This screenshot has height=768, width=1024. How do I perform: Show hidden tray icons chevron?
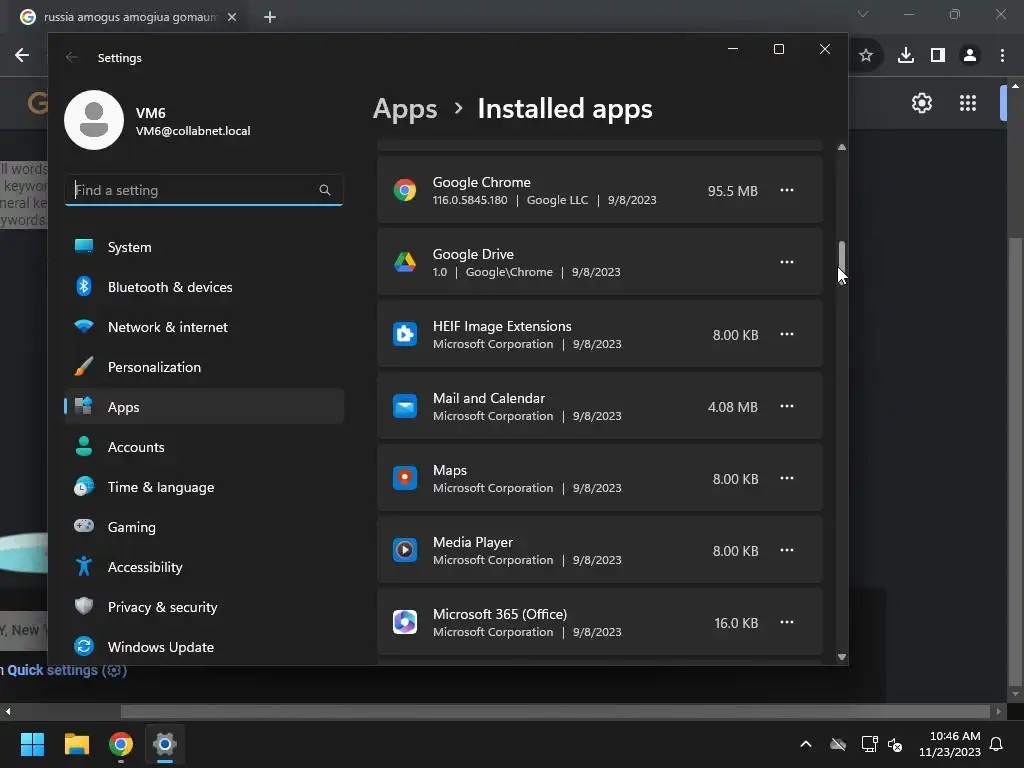click(806, 744)
